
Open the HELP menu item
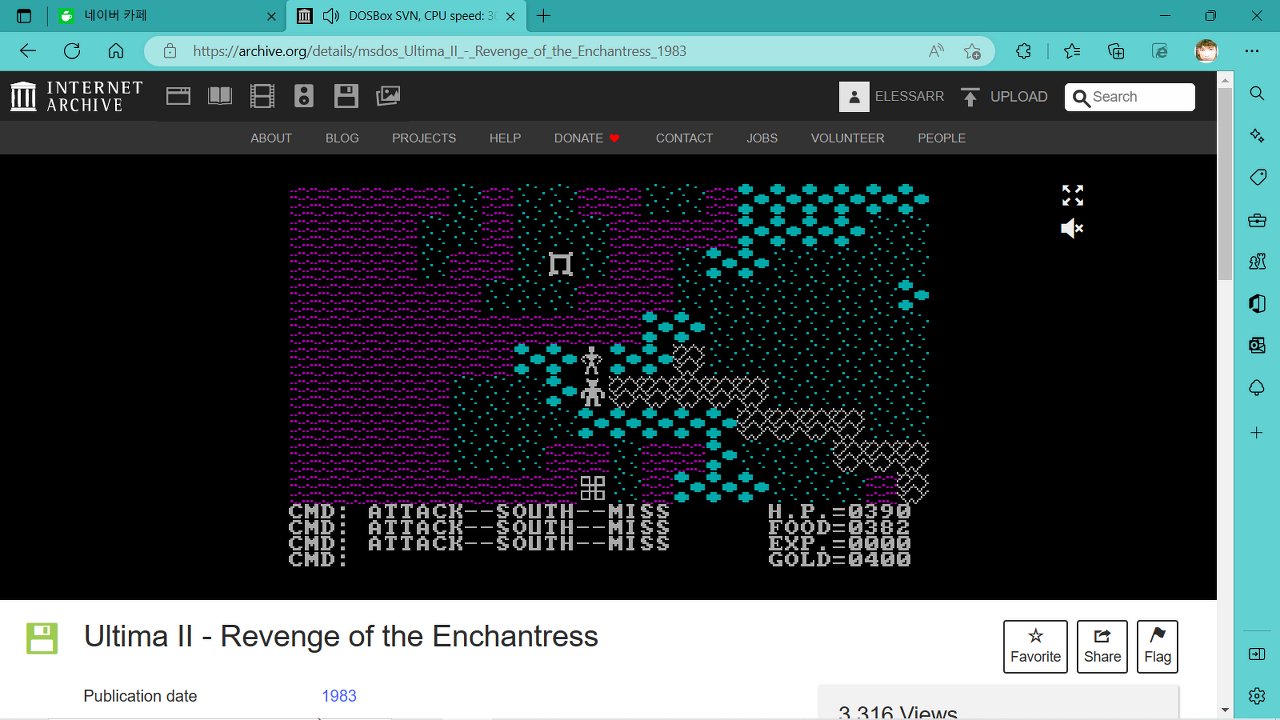pyautogui.click(x=505, y=138)
